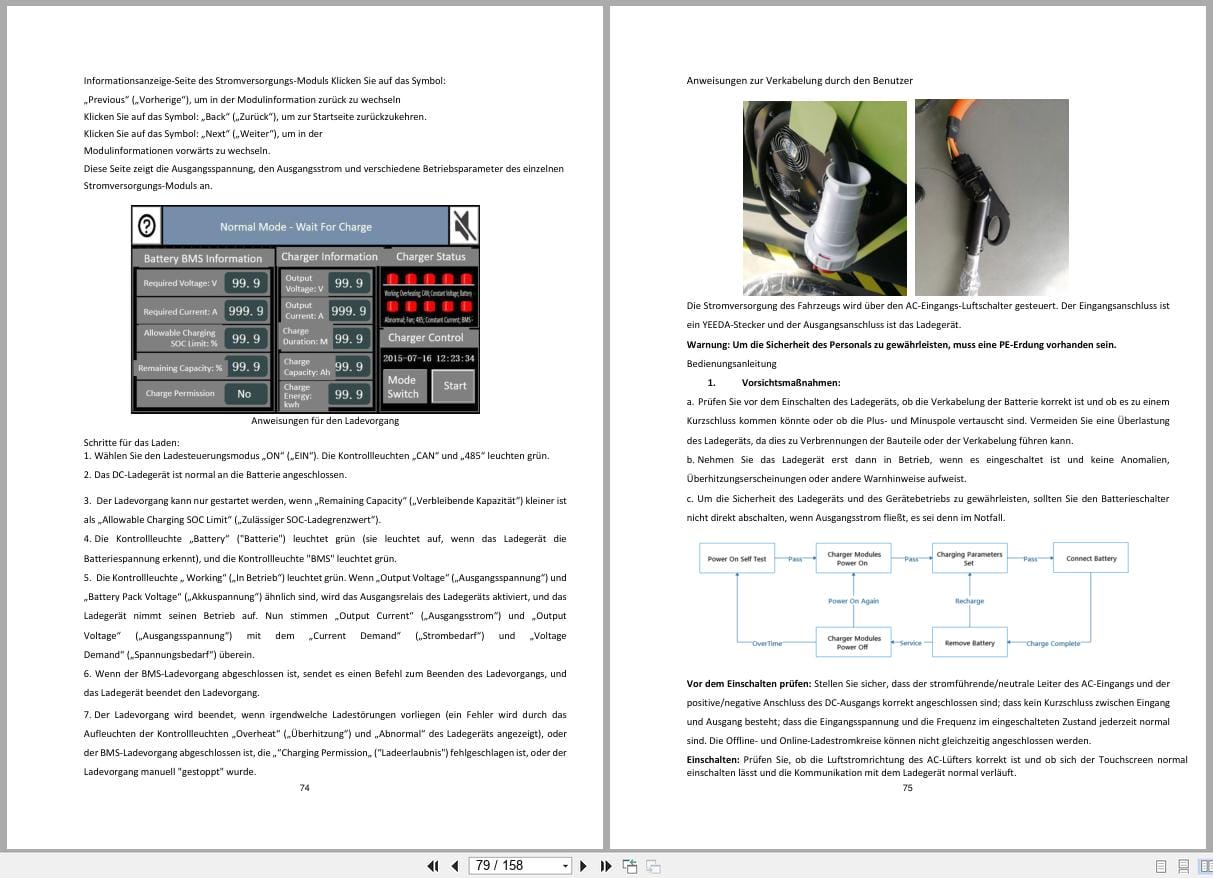Click Mode Switch button in charger screen image
1213x878 pixels.
(x=403, y=386)
